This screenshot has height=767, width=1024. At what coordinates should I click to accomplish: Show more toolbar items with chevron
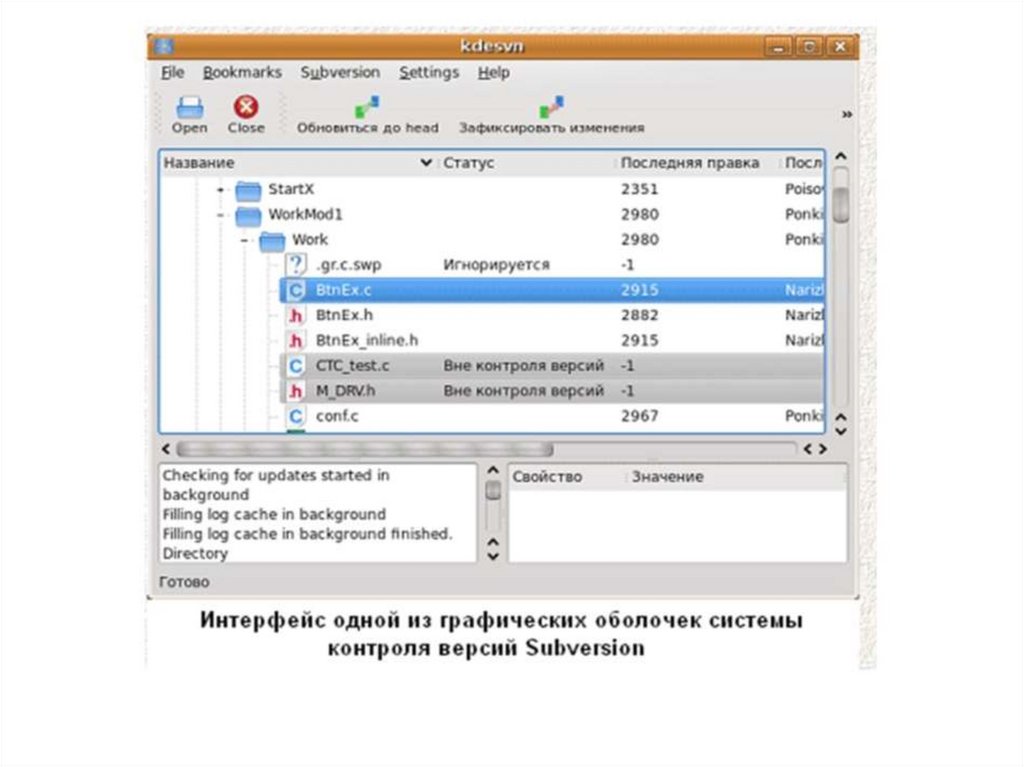(x=847, y=114)
